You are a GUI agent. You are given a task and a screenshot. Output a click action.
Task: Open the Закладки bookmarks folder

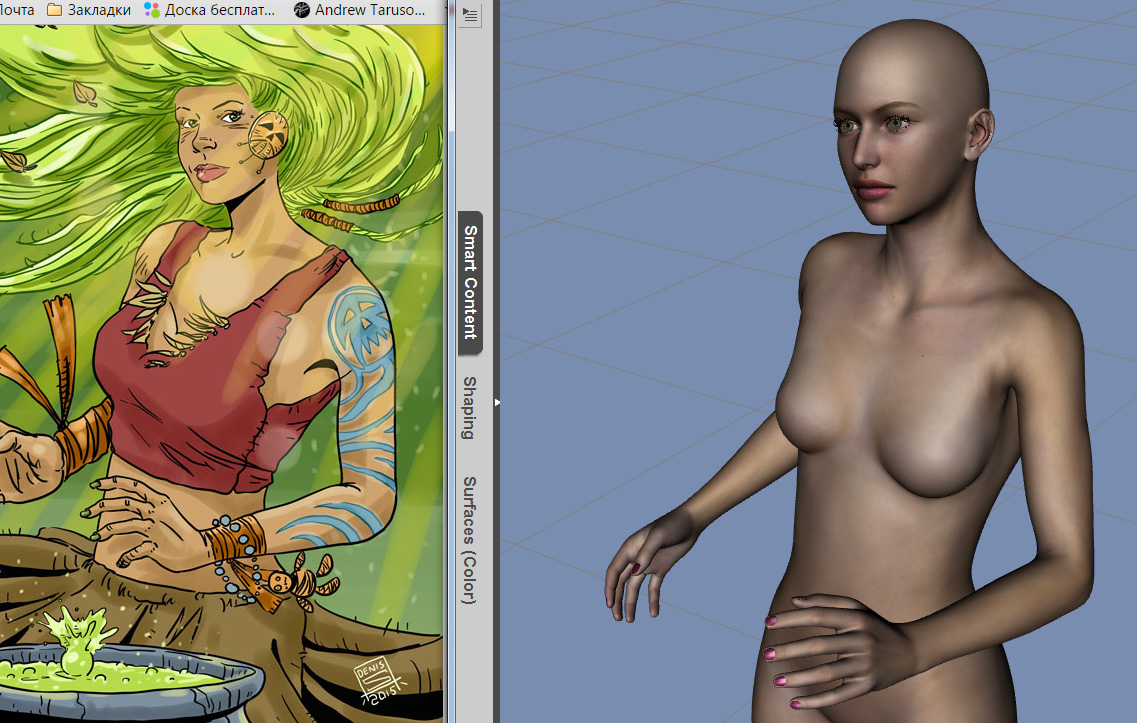[89, 10]
